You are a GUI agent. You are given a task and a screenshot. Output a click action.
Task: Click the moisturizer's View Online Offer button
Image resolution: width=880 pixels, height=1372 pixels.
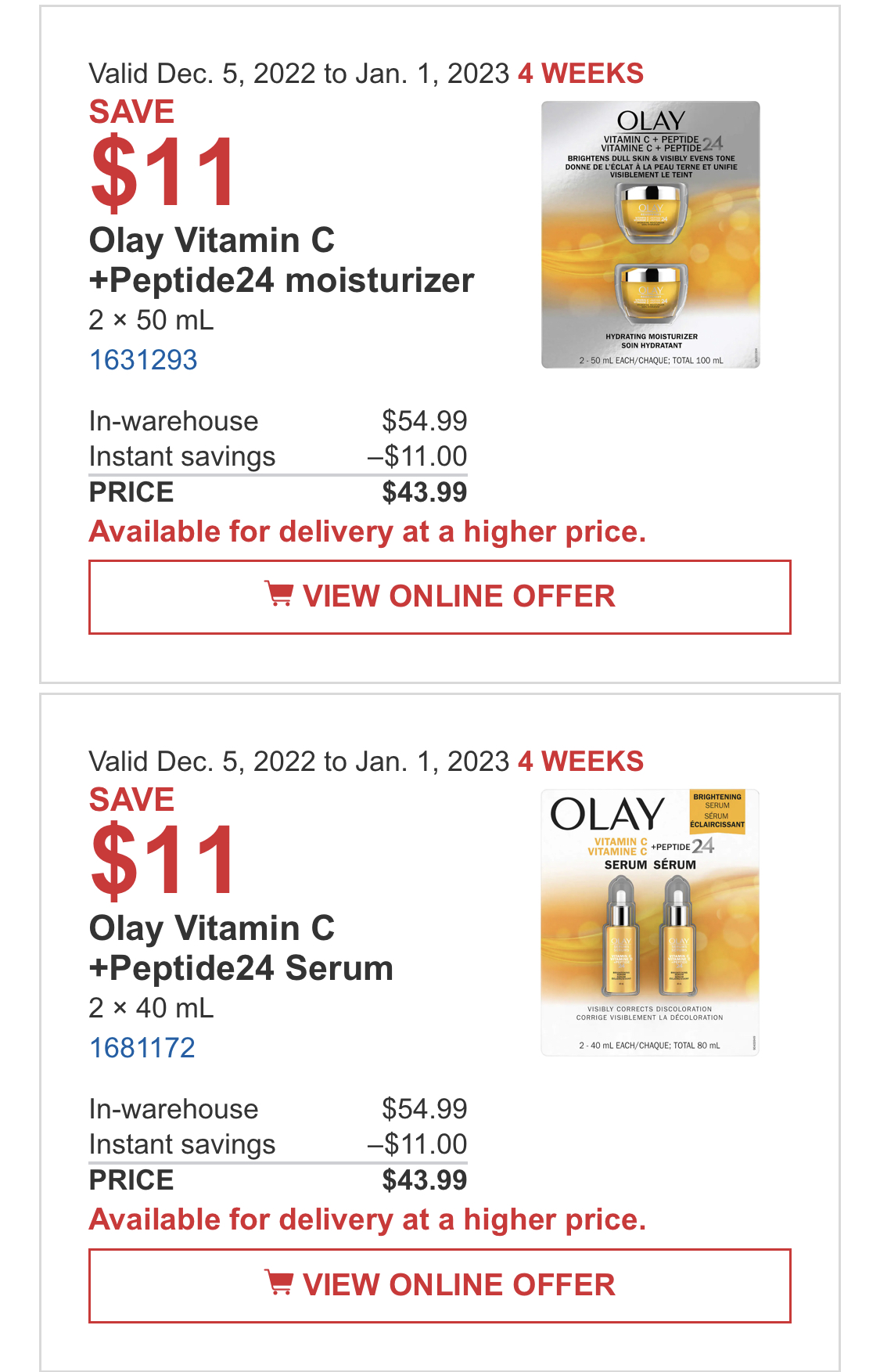440,597
